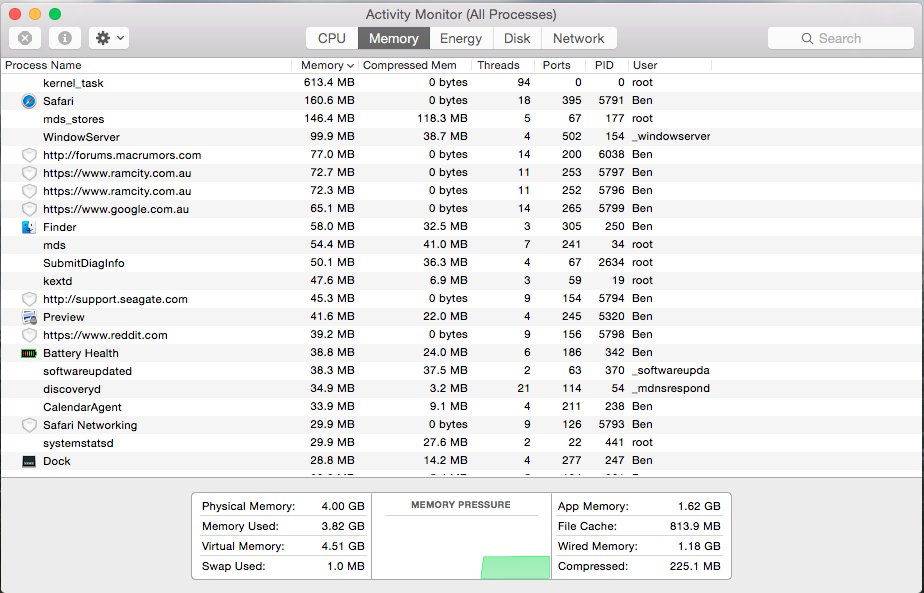Image resolution: width=924 pixels, height=593 pixels.
Task: Click the Physical Memory 4.00 GB statistic
Action: point(283,506)
